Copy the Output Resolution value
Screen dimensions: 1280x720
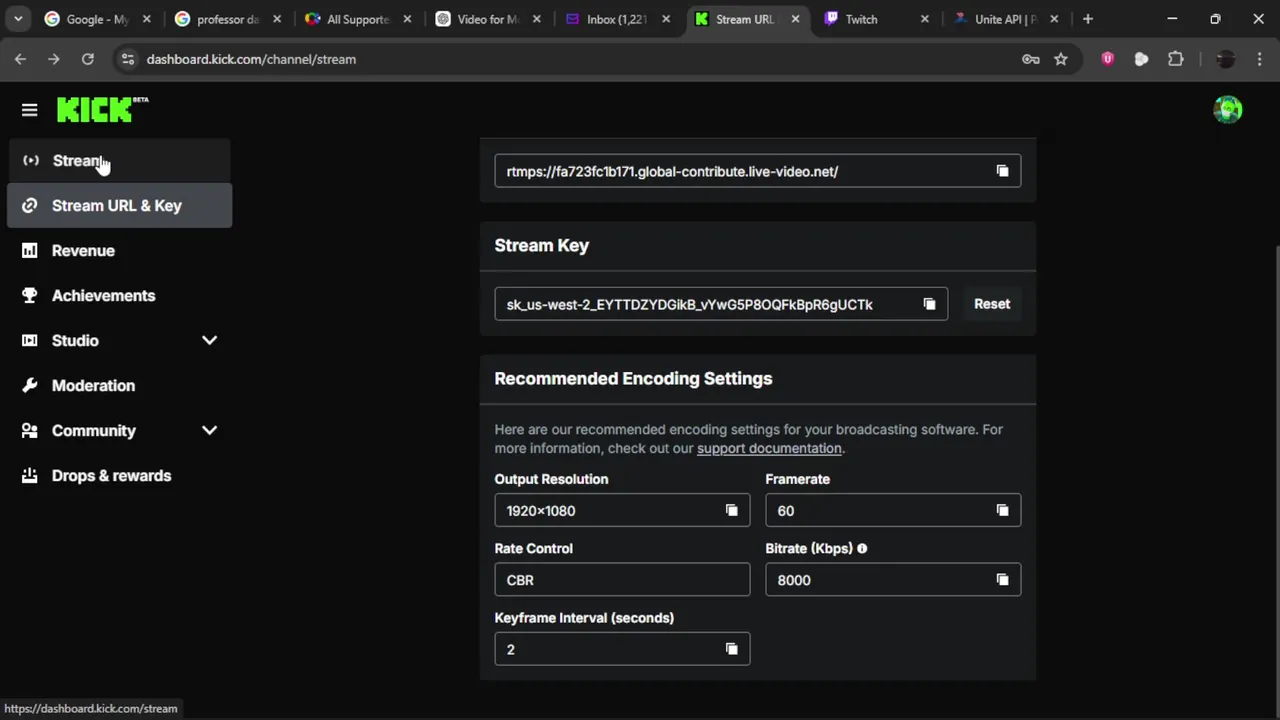pos(731,511)
